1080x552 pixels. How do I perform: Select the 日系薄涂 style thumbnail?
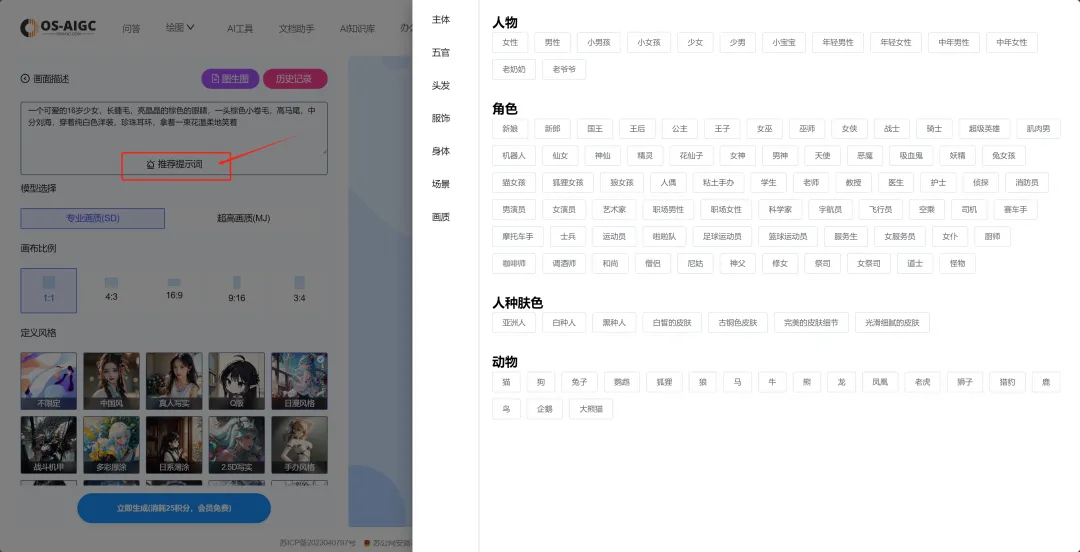click(x=174, y=444)
